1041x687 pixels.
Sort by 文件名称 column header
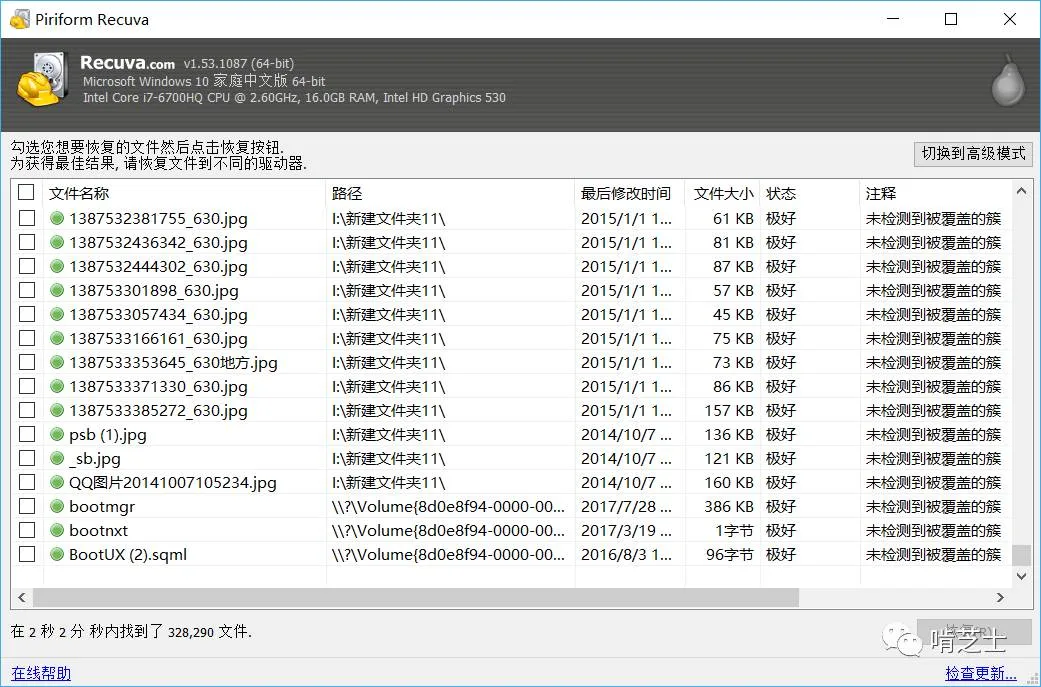pos(184,193)
